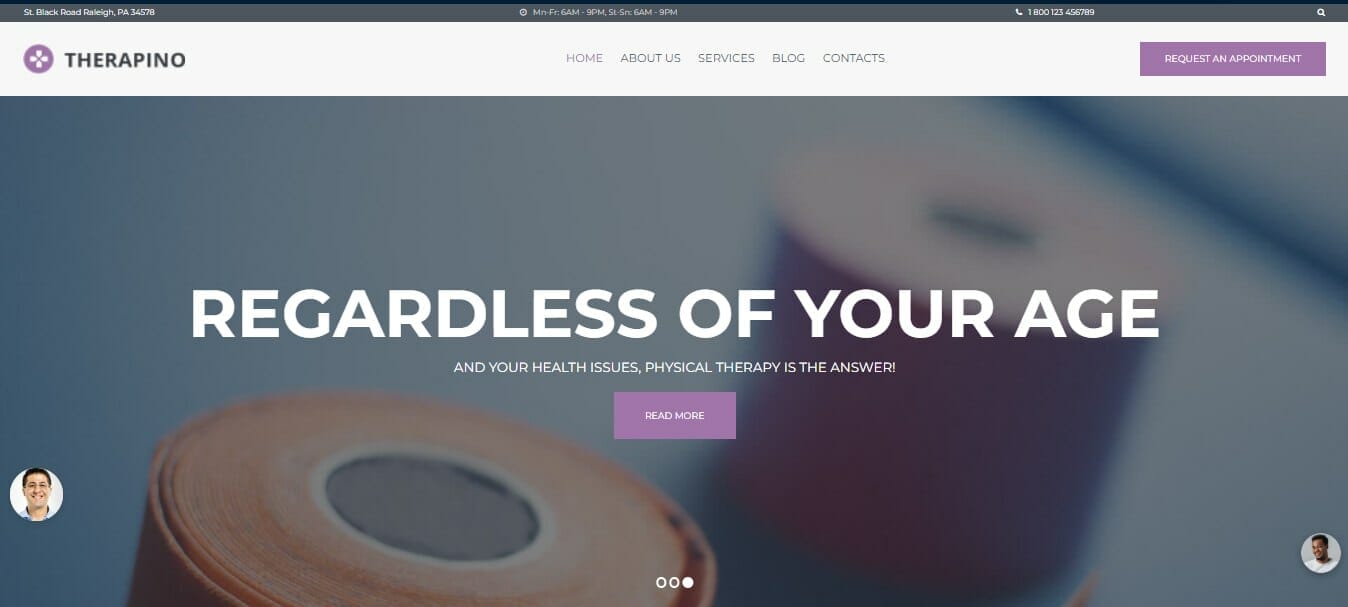
Task: Open the About Us menu item
Action: point(650,58)
